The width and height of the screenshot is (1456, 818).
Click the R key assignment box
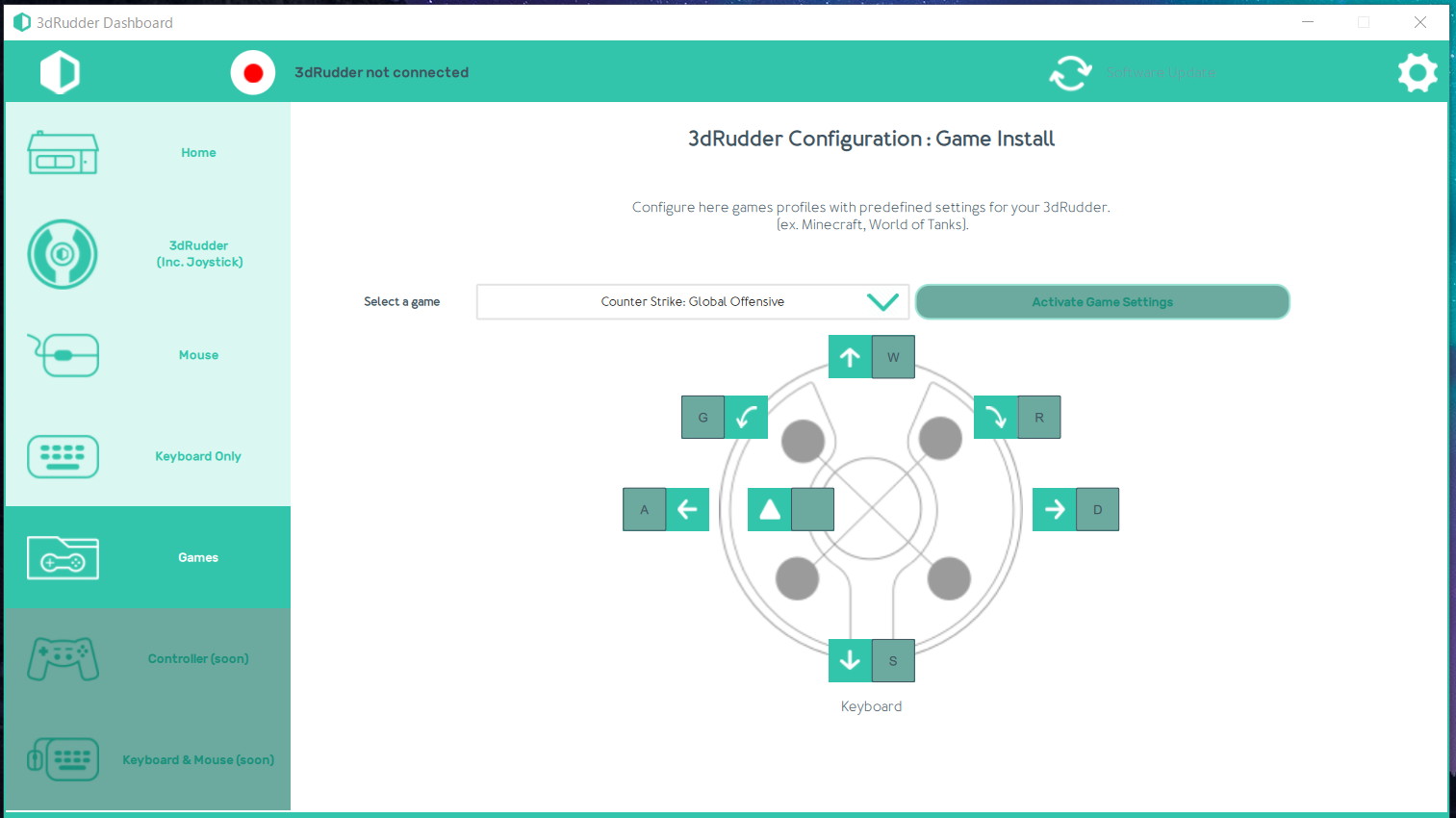click(x=1039, y=417)
